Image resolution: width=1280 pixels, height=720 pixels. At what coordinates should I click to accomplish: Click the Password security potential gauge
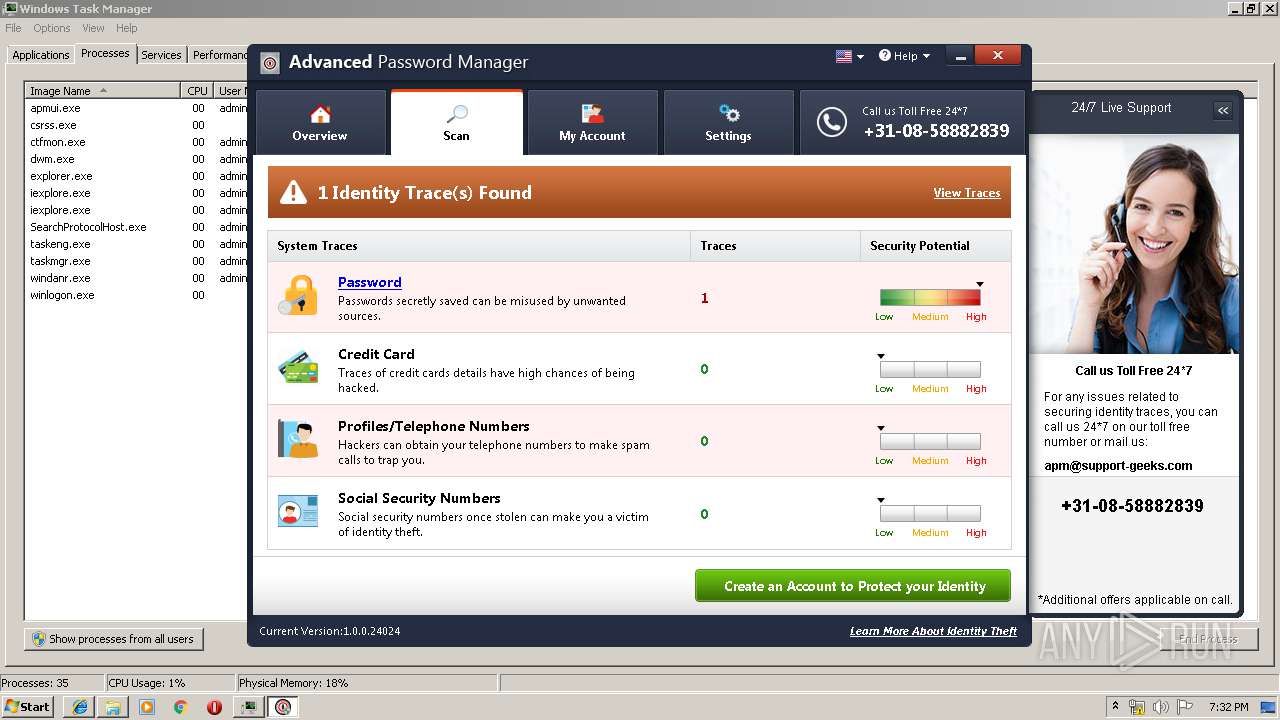coord(930,297)
